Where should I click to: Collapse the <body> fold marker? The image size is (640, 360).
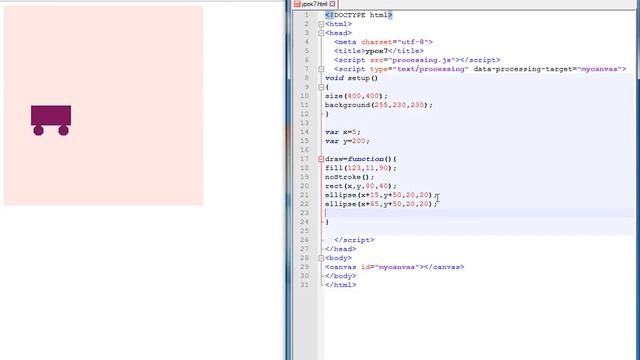pyautogui.click(x=321, y=258)
